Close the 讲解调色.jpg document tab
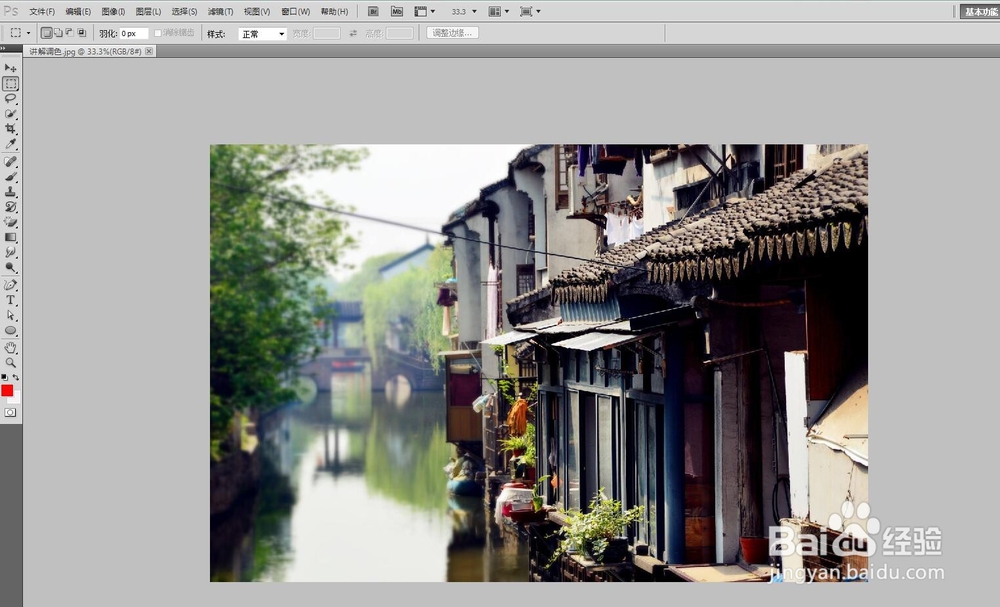The height and width of the screenshot is (607, 1000). coord(149,51)
